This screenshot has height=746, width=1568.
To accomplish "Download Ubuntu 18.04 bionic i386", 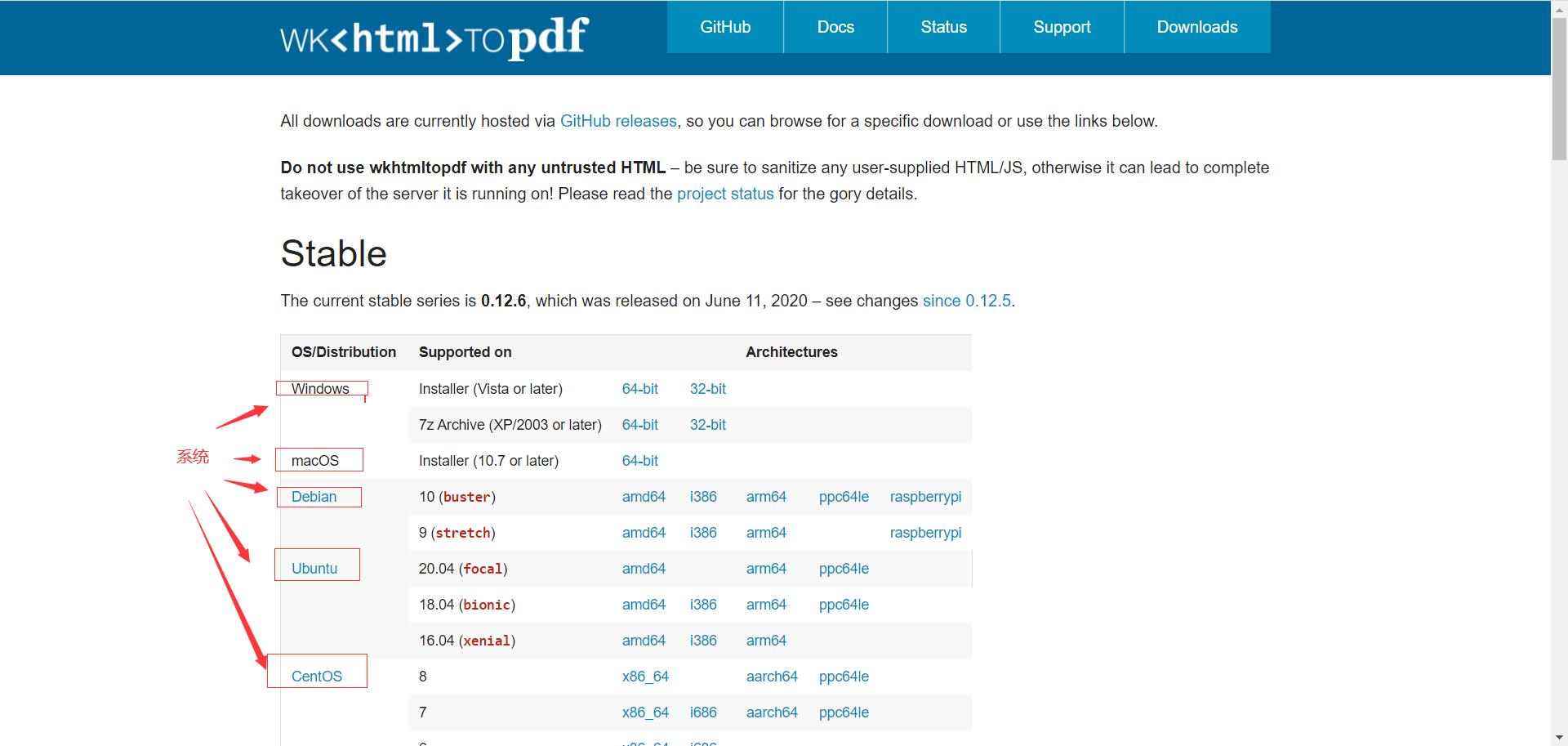I will (x=703, y=605).
